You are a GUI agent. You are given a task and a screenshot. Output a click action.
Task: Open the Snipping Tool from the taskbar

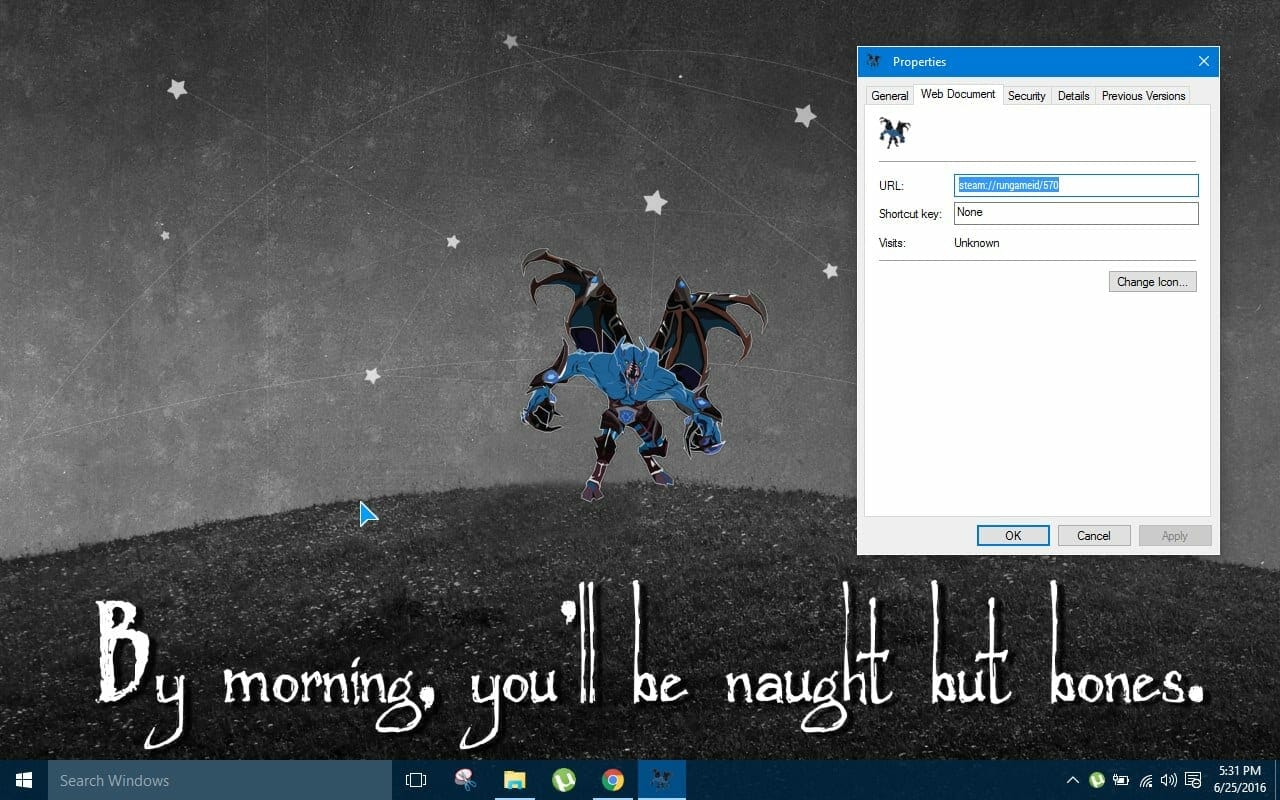pos(465,780)
